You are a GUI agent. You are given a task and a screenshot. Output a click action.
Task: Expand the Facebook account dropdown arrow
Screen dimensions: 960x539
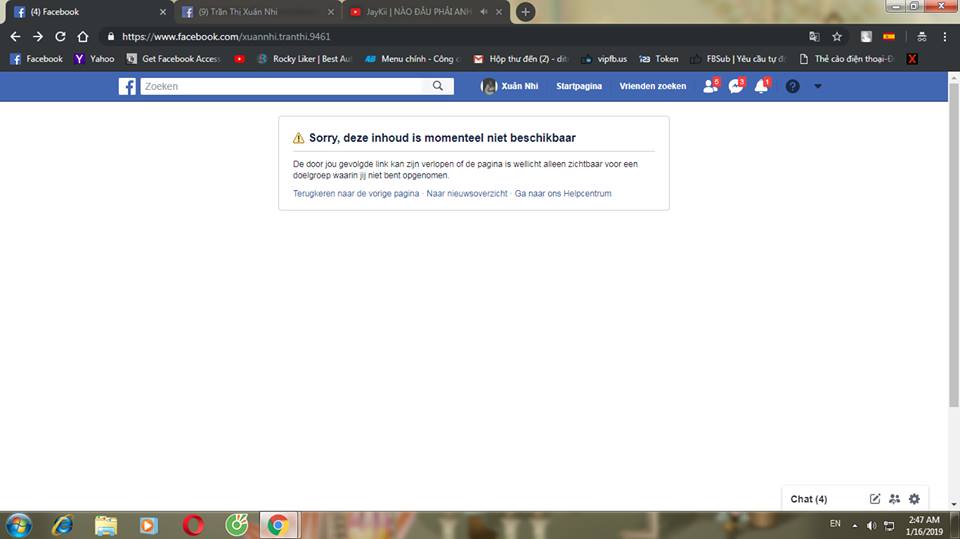tap(818, 87)
